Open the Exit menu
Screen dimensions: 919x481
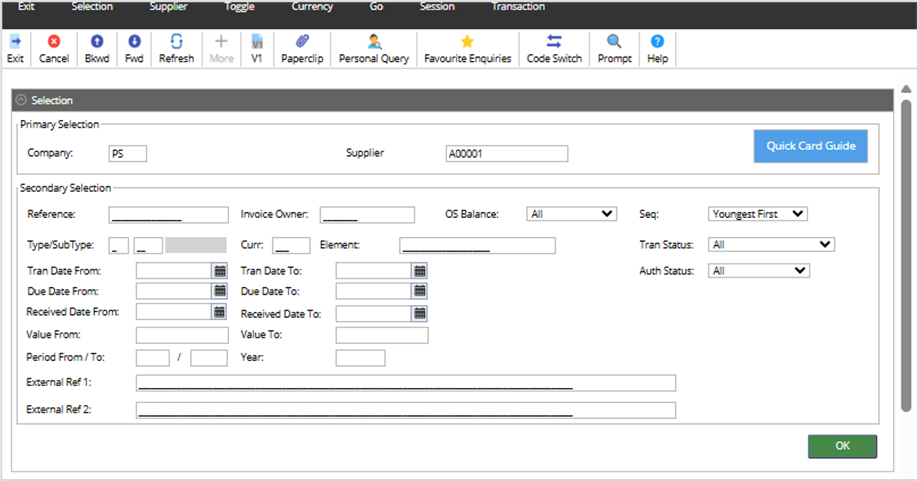tap(26, 6)
